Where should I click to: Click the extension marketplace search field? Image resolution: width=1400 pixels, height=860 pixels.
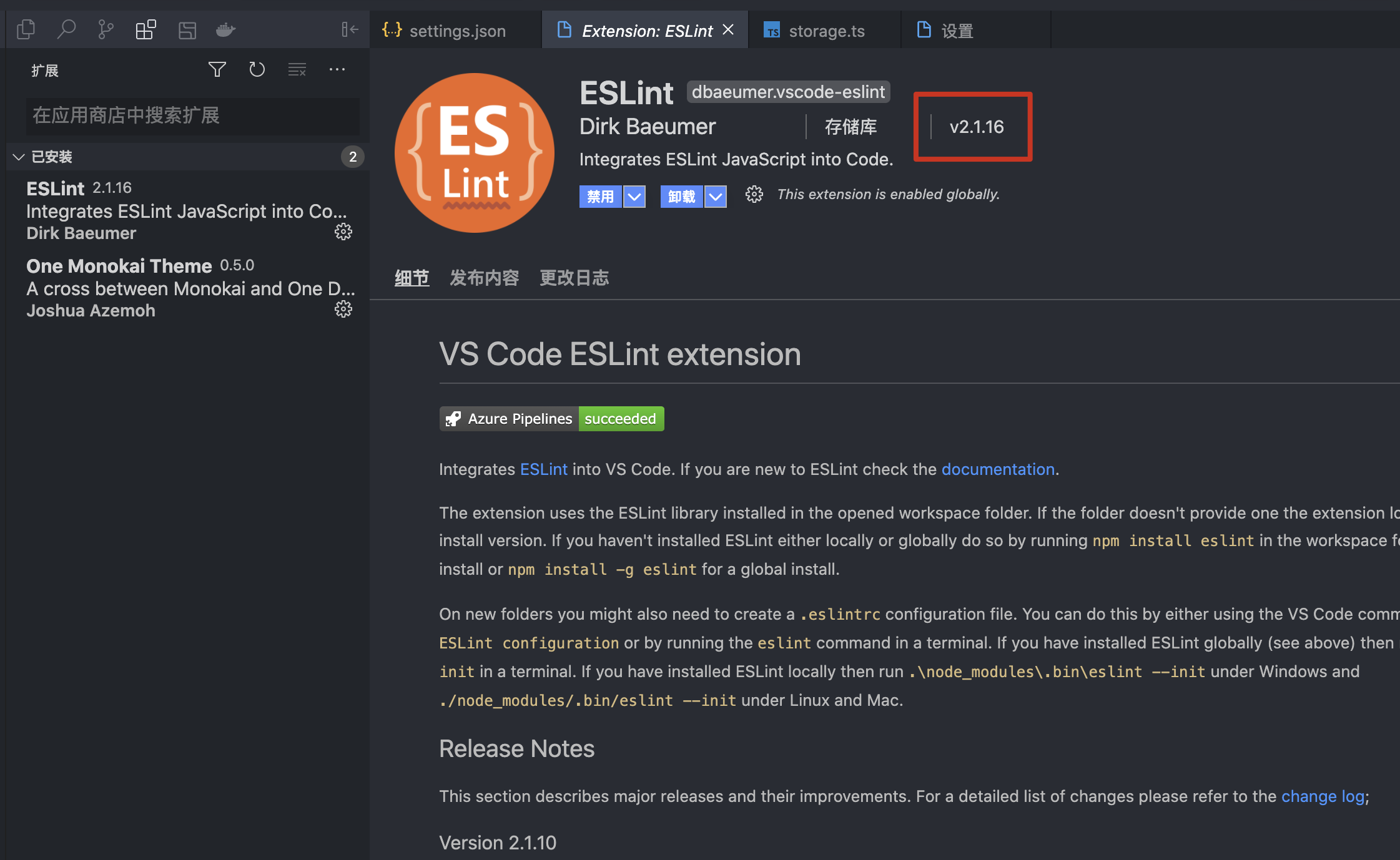(192, 115)
